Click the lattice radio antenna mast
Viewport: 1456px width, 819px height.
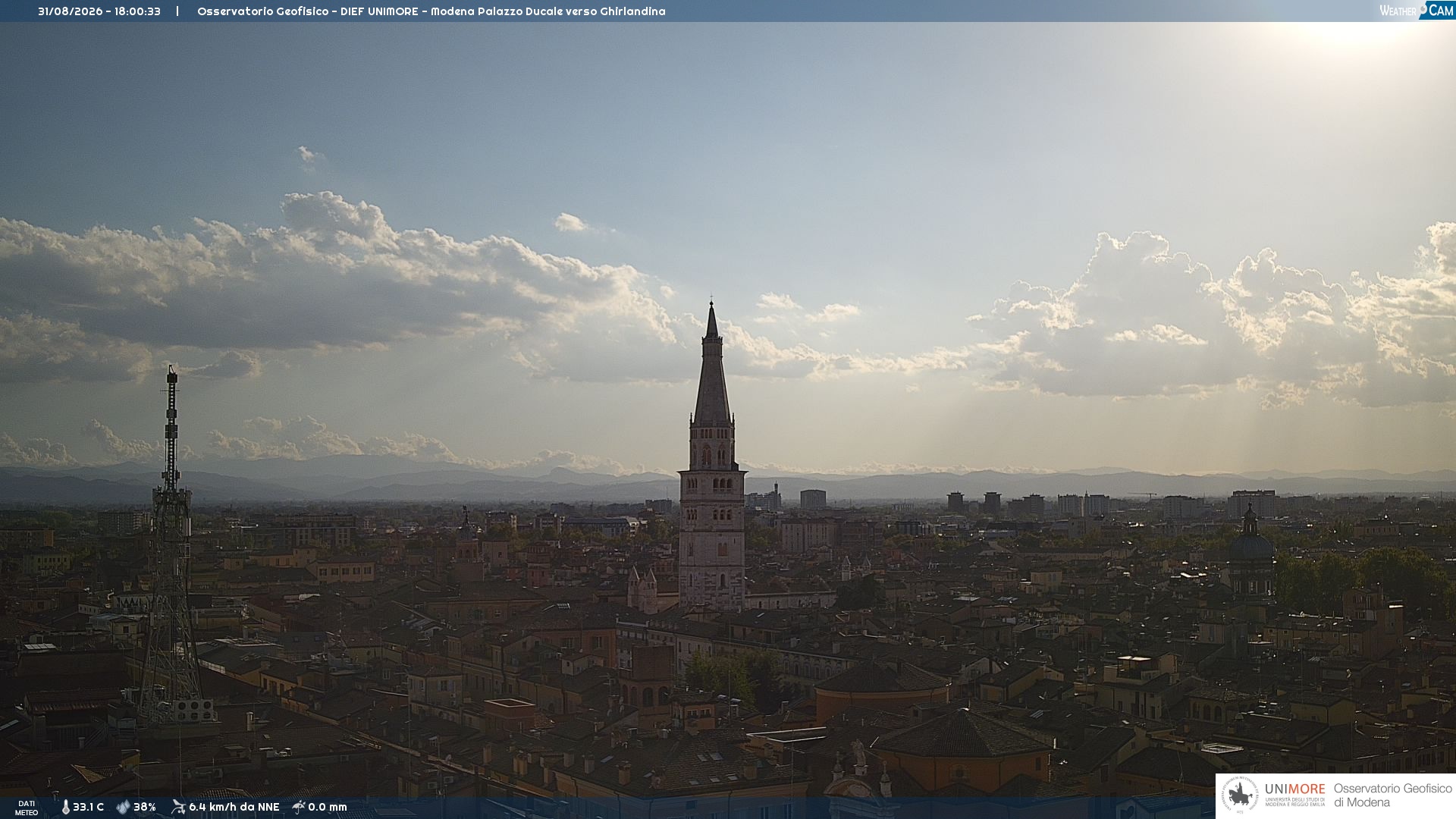click(171, 546)
